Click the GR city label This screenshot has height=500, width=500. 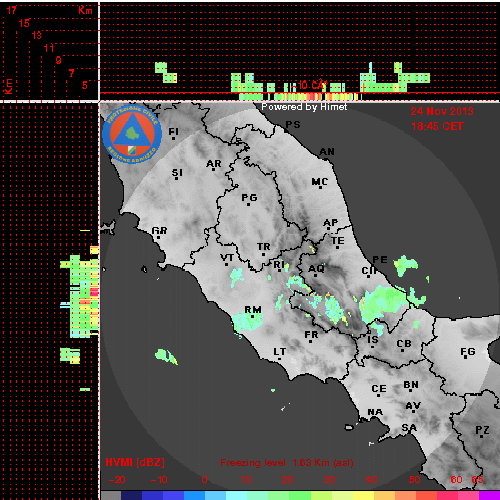click(x=159, y=230)
